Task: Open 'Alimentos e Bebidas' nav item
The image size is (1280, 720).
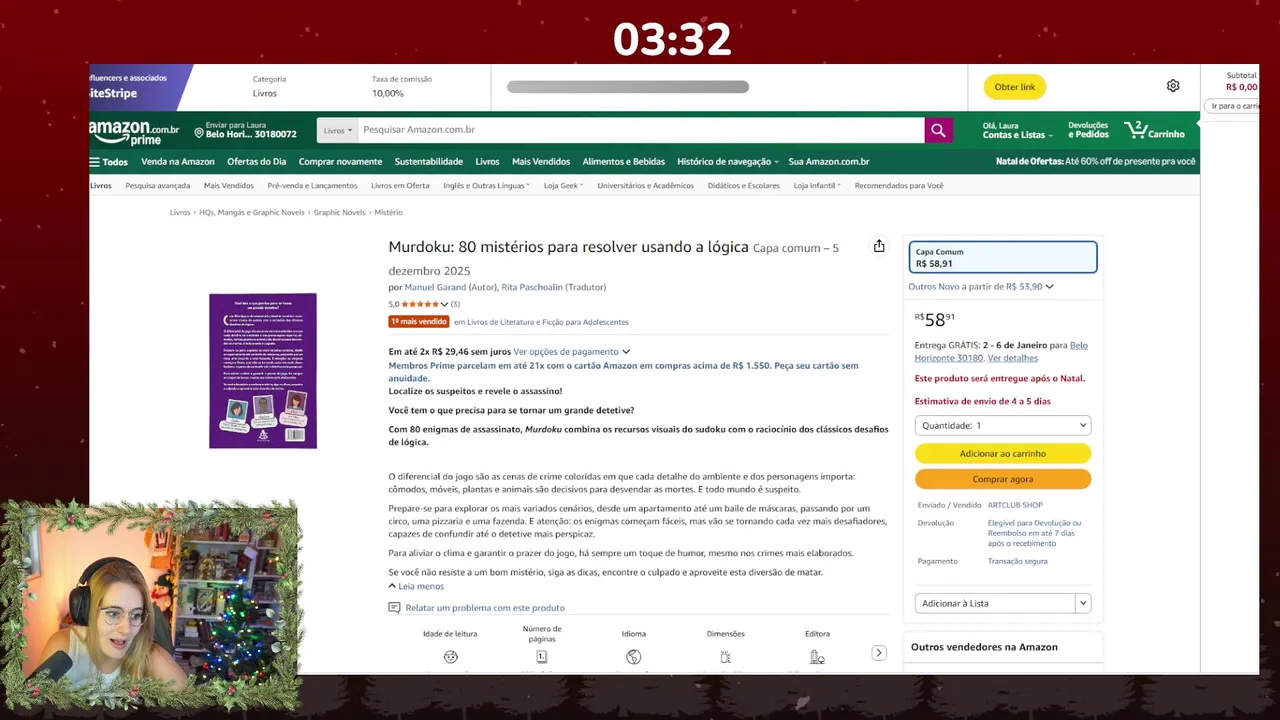Action: pyautogui.click(x=623, y=162)
